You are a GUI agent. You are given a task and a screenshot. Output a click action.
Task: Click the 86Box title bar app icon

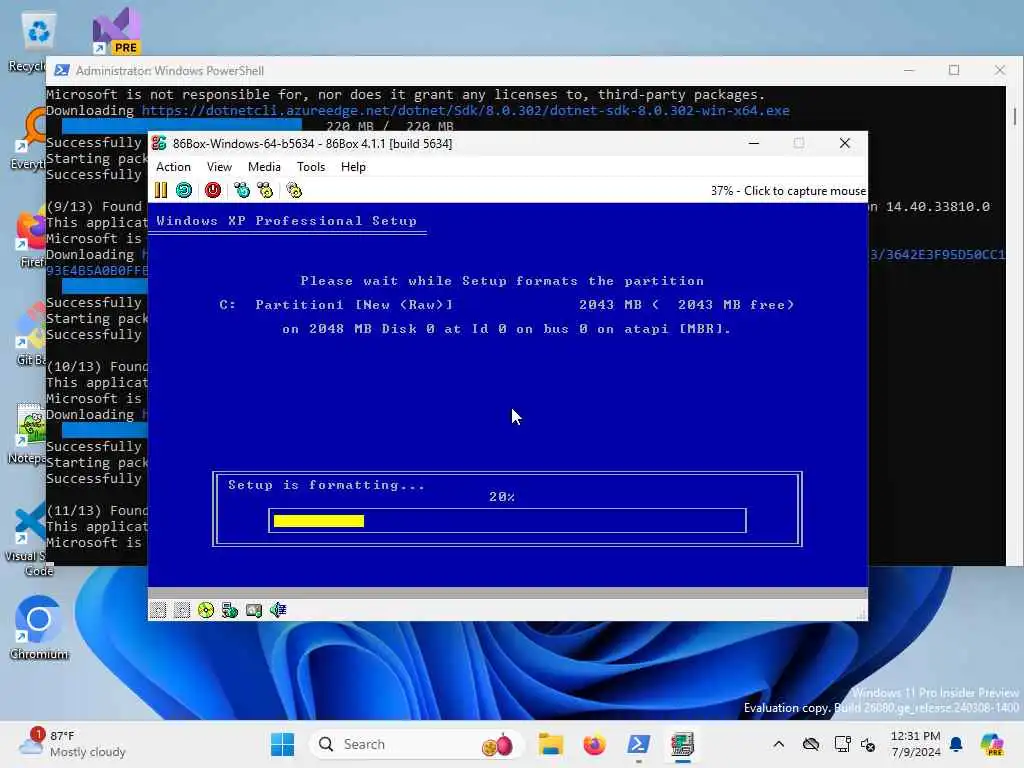pos(159,143)
